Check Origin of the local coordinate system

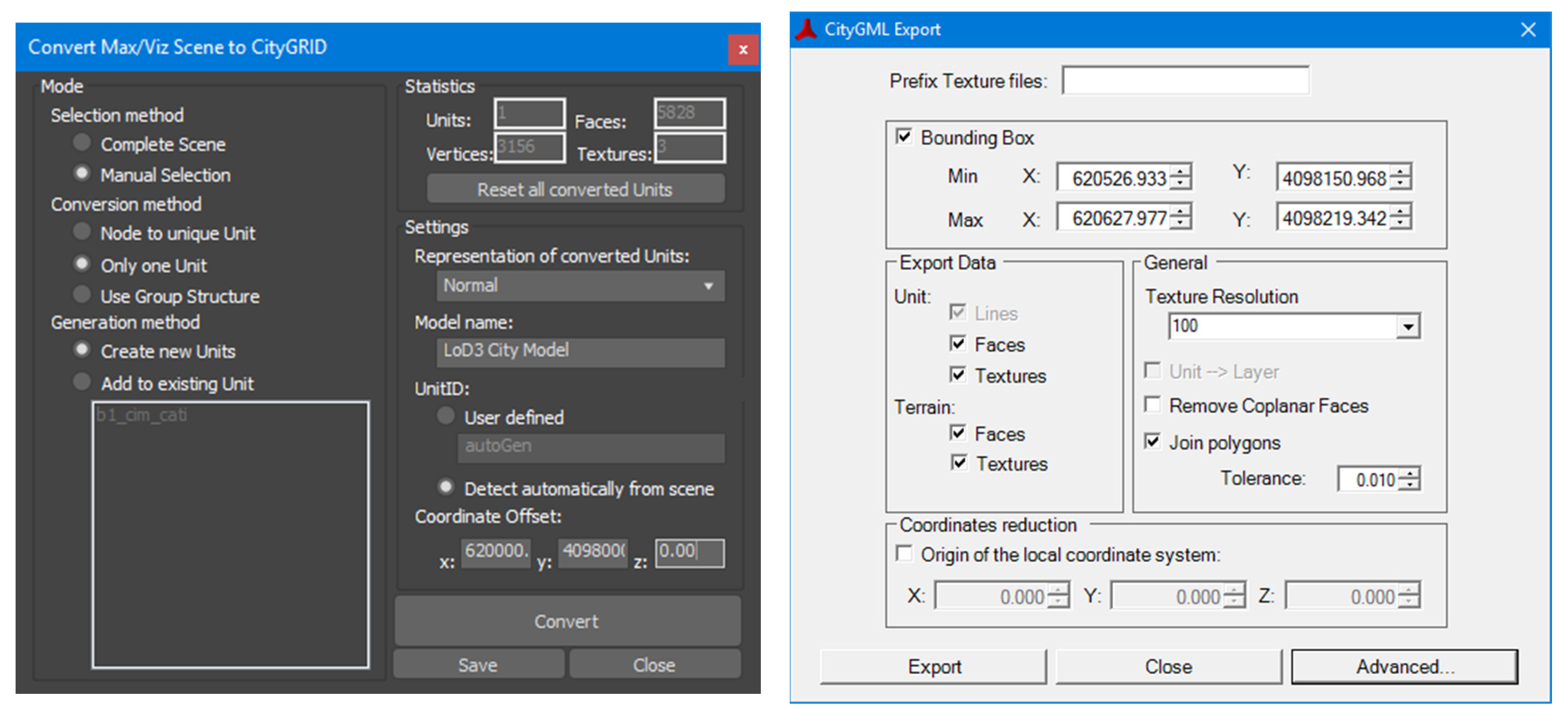point(905,553)
